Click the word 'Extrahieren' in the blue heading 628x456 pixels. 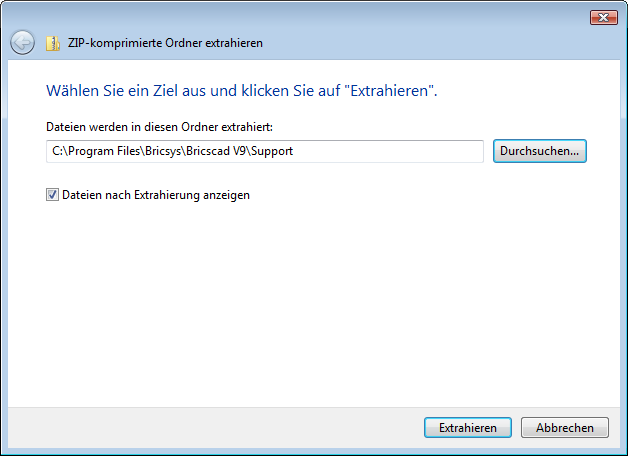389,90
